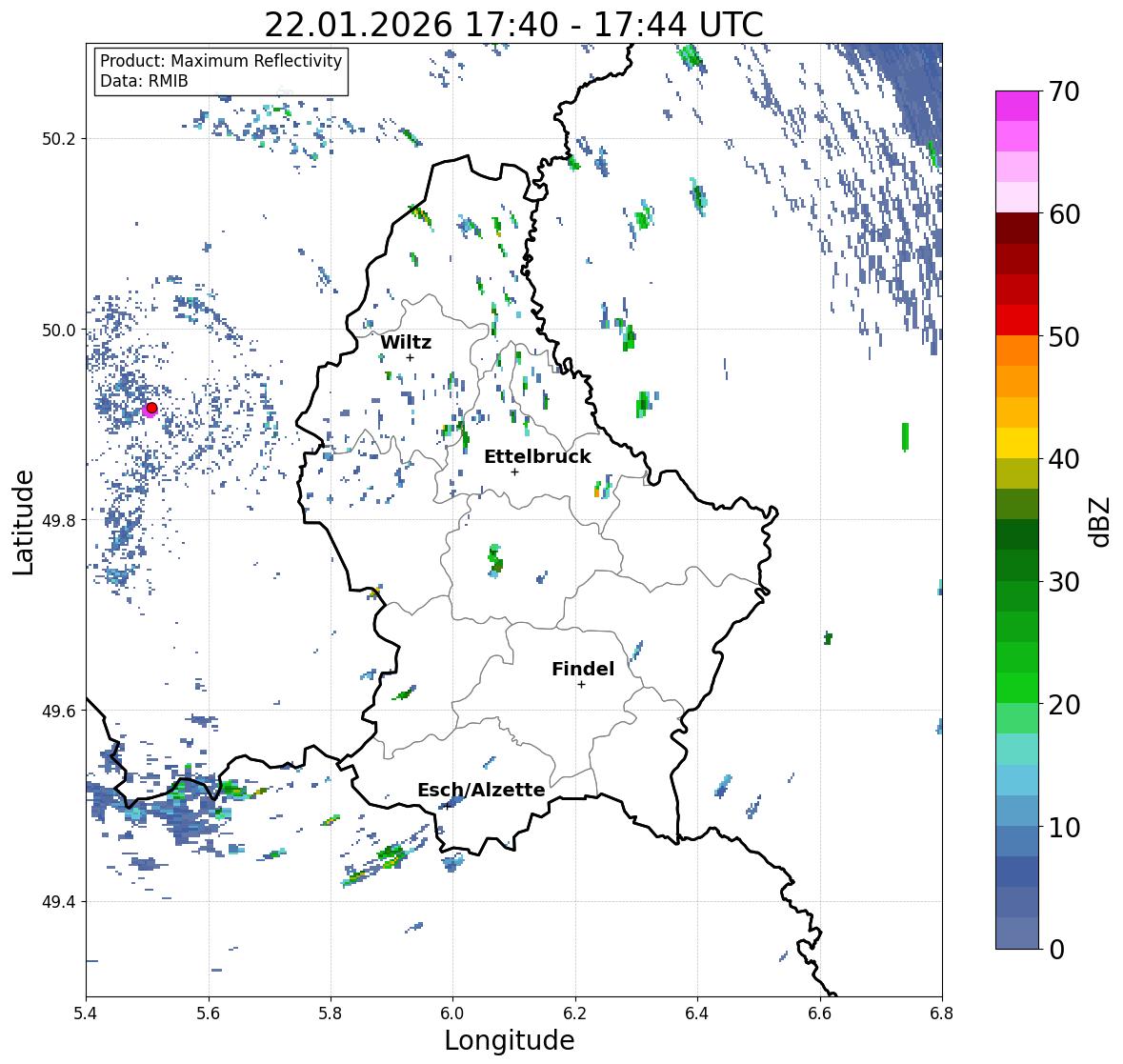Click the Esch/Alzette station label

click(x=481, y=790)
